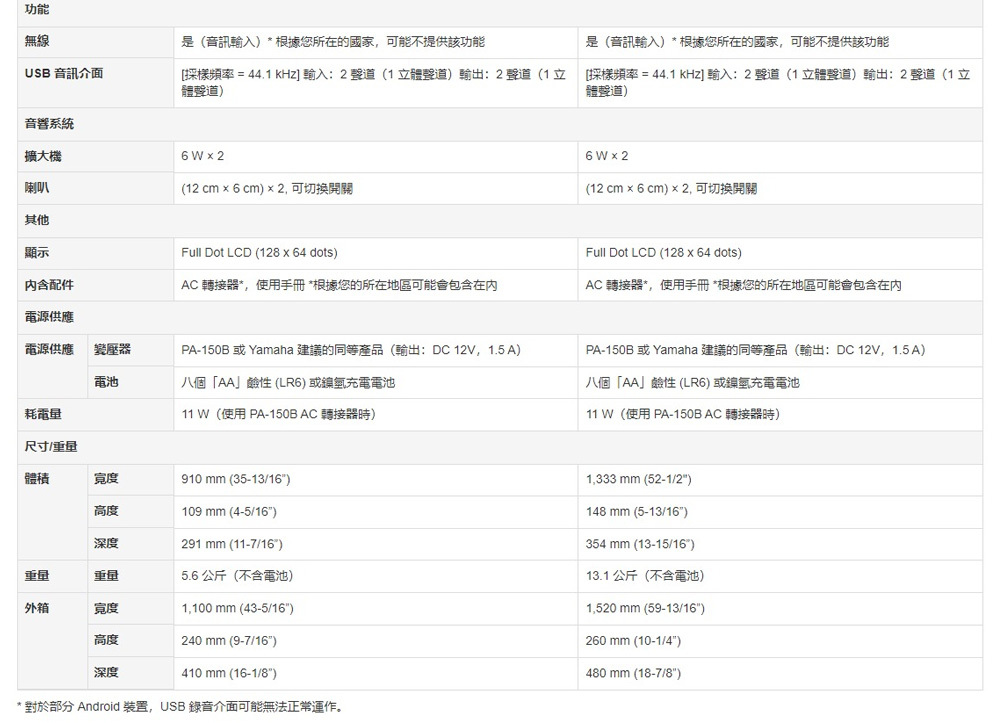This screenshot has height=723, width=1000.
Task: Click the 1,333 mm width value cell
Action: [638, 480]
